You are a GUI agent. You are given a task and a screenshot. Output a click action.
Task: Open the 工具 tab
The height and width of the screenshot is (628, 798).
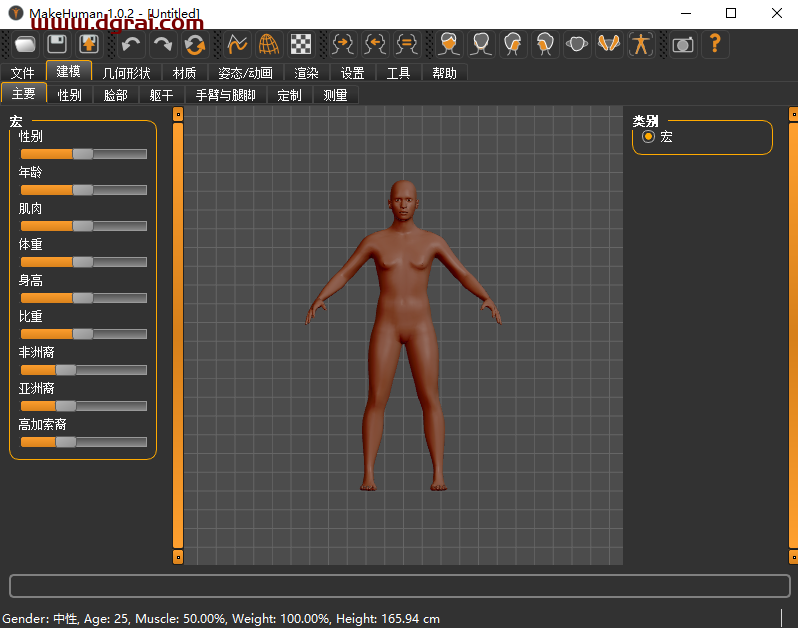[x=398, y=73]
